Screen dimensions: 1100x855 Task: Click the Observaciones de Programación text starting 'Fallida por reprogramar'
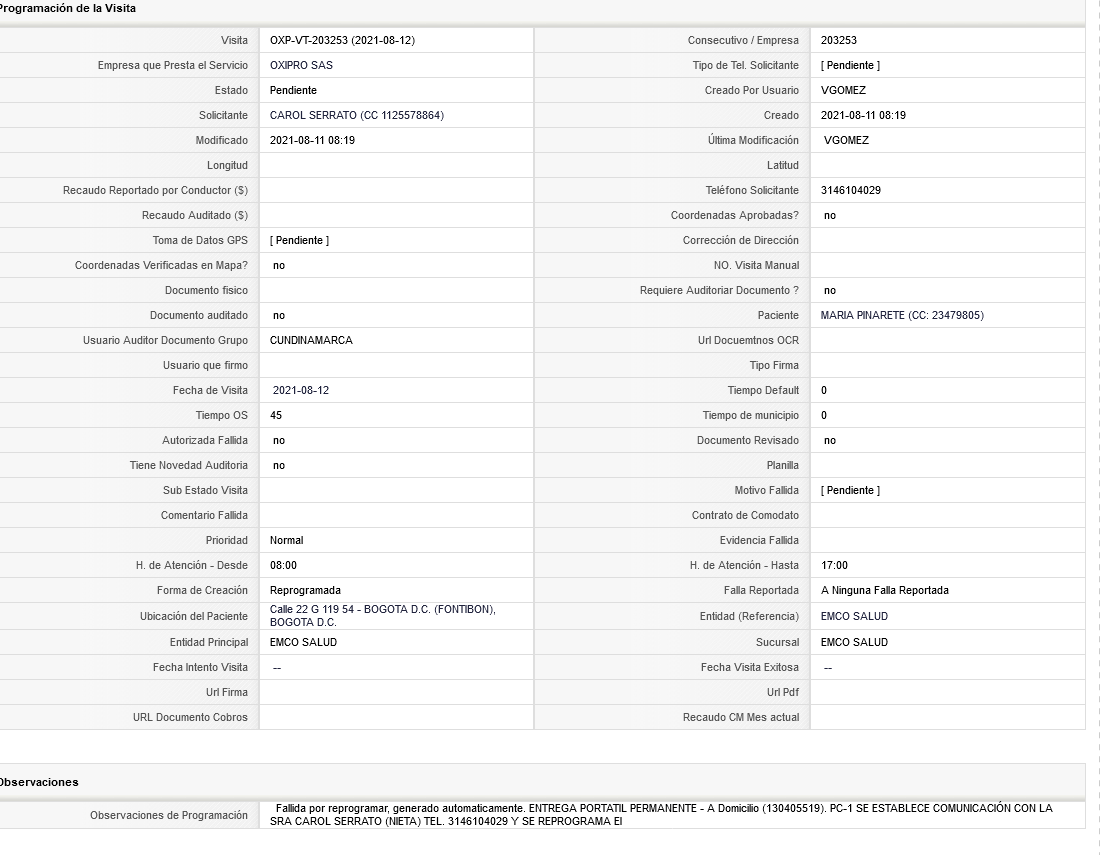point(661,815)
